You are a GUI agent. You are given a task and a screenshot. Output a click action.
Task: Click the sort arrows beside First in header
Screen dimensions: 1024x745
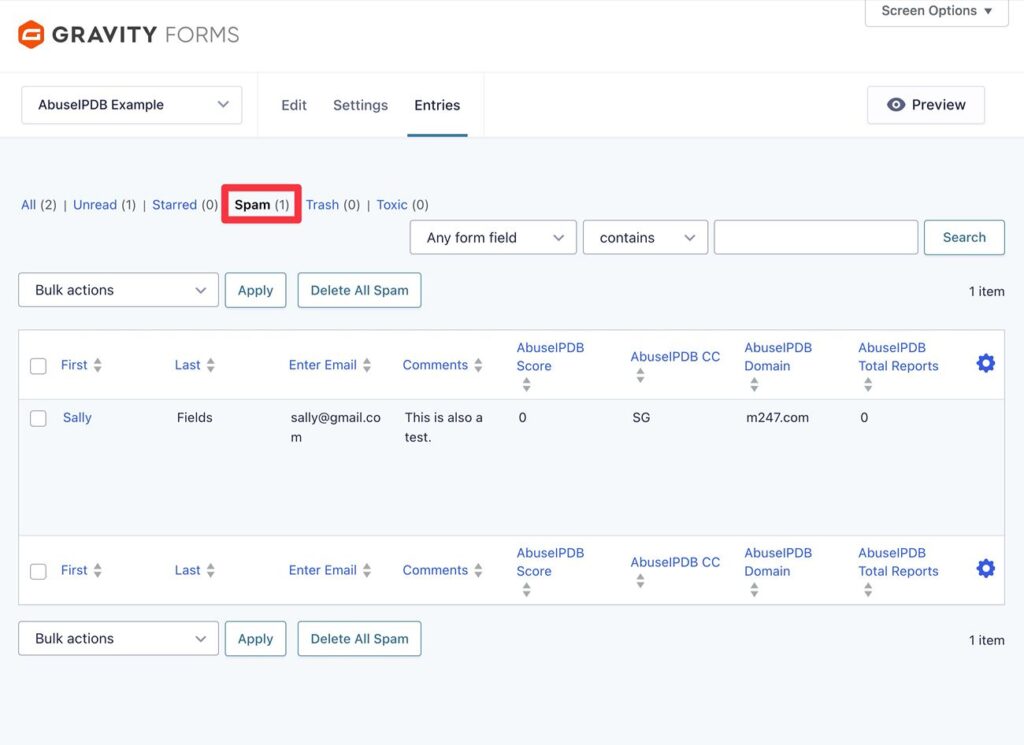97,365
